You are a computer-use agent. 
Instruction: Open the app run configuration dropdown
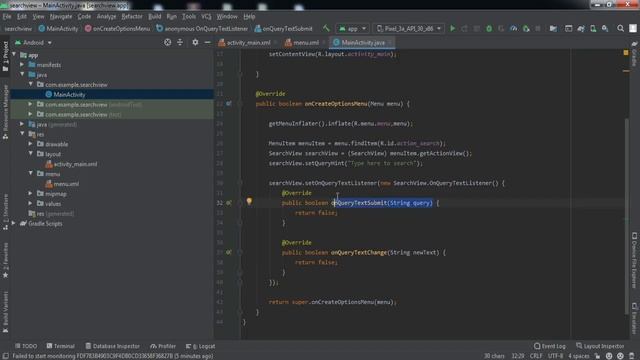pyautogui.click(x=352, y=29)
